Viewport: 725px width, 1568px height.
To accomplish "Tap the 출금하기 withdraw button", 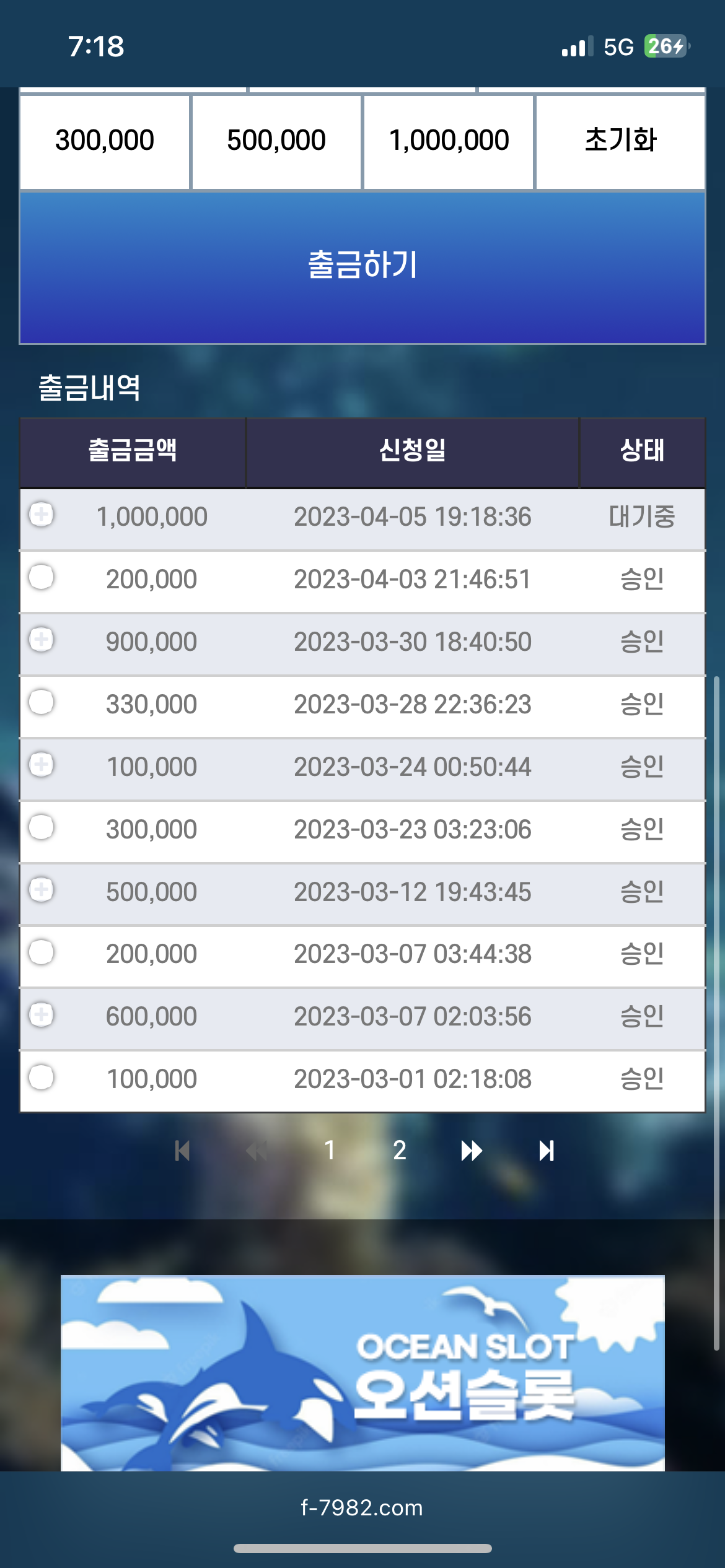I will point(362,268).
